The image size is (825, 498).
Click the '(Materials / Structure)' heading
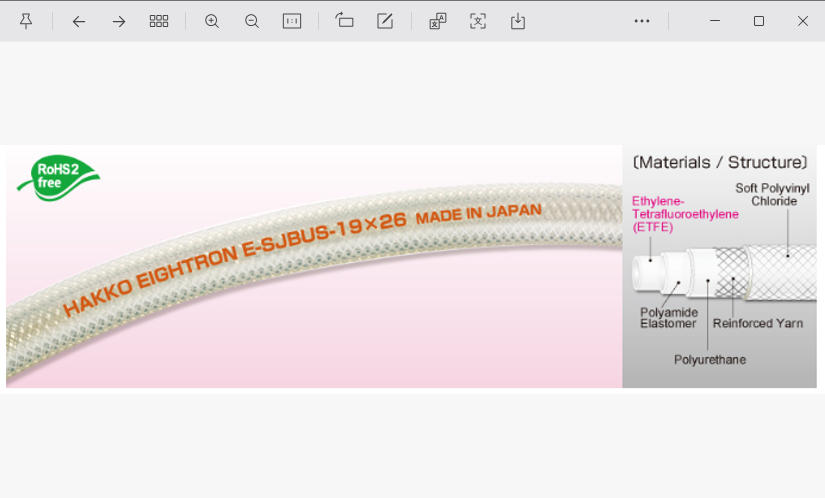(720, 162)
